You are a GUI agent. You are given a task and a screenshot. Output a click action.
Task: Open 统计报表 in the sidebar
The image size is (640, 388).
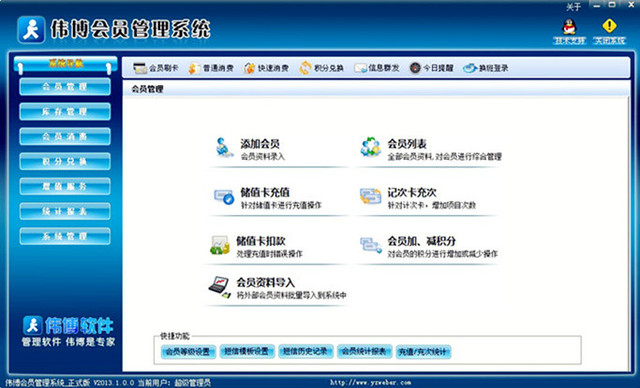(65, 211)
